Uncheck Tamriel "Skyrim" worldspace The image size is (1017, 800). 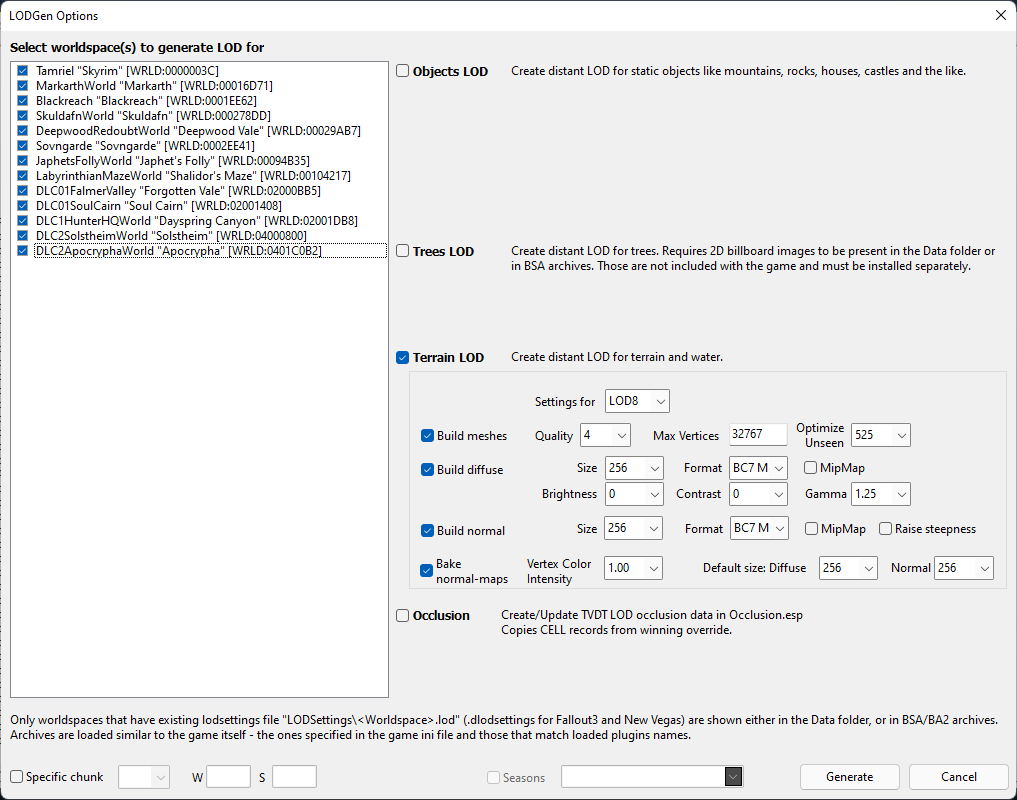point(23,71)
